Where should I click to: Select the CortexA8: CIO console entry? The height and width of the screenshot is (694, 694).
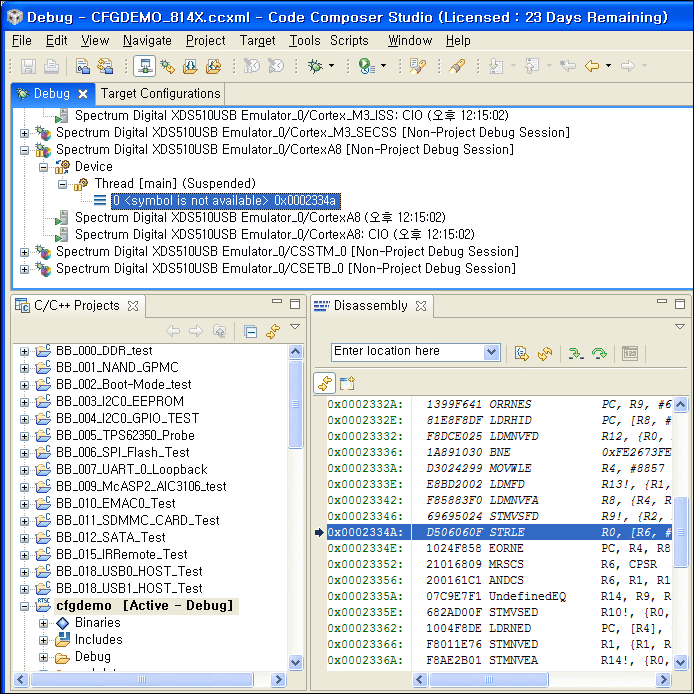(274, 235)
